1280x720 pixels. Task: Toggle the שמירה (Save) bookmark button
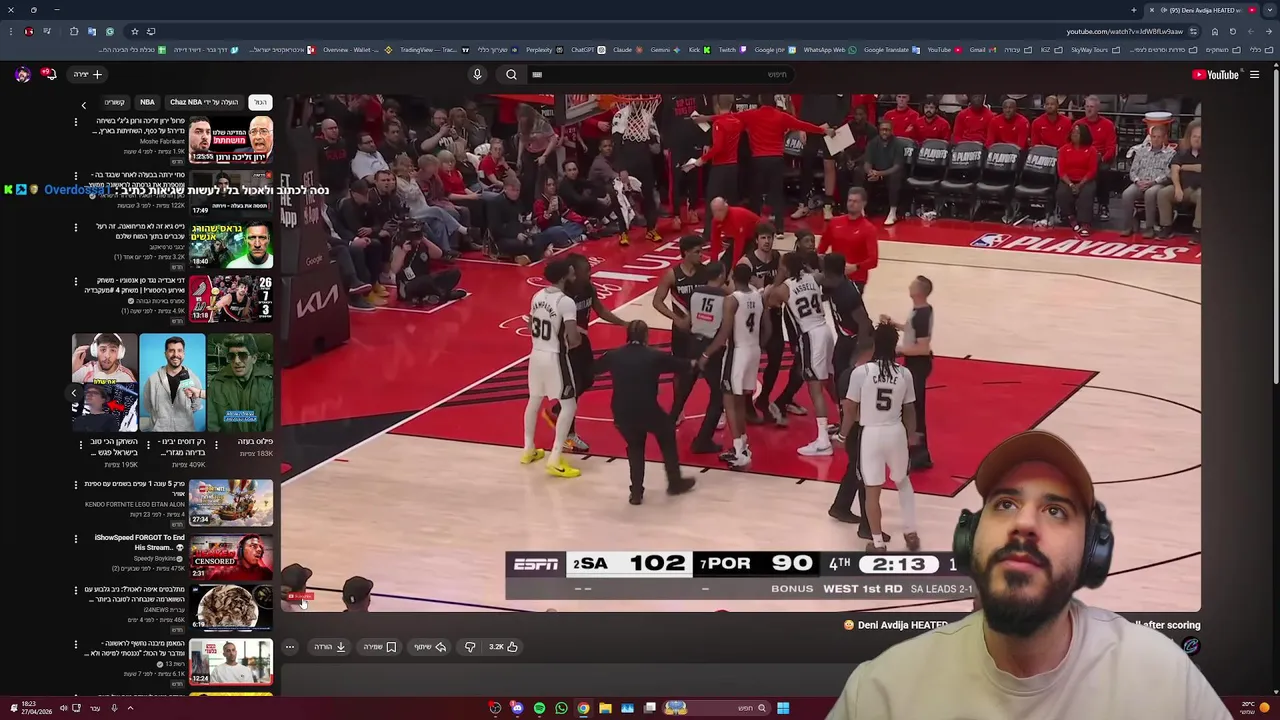[x=380, y=647]
